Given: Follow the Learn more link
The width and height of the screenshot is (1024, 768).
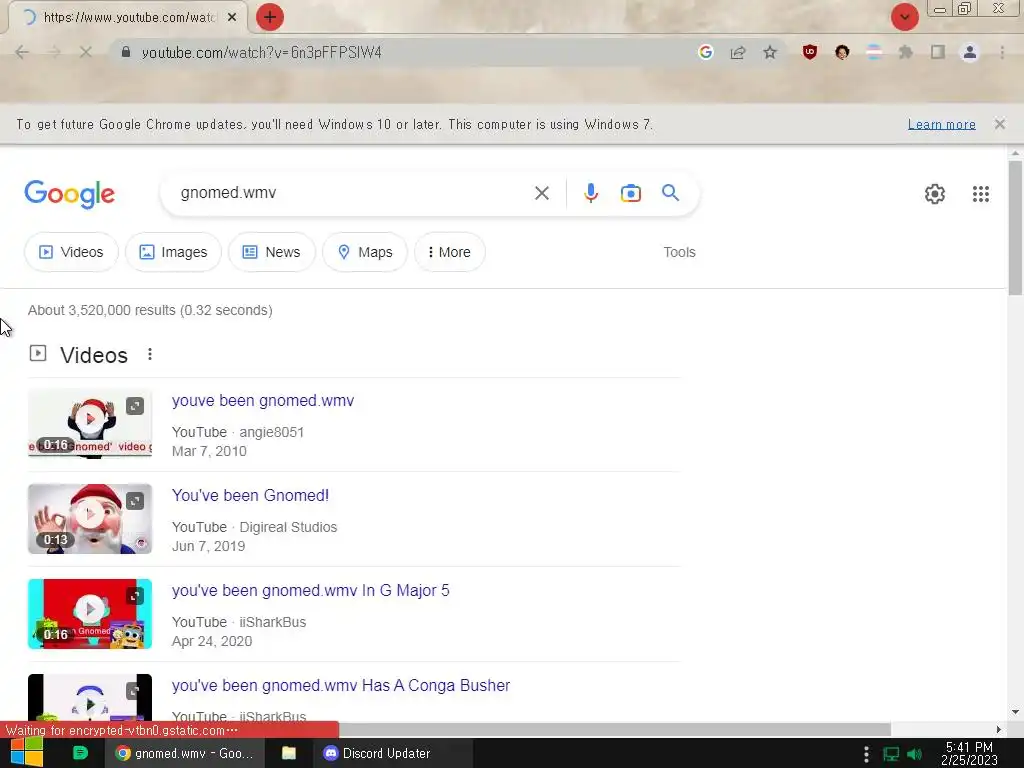Looking at the screenshot, I should (x=941, y=124).
